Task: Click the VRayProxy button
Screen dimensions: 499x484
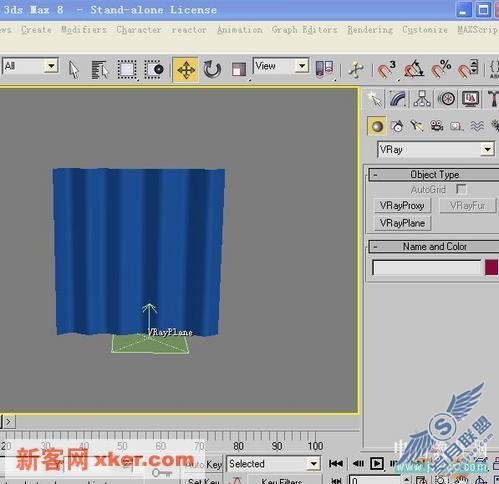Action: pos(402,206)
